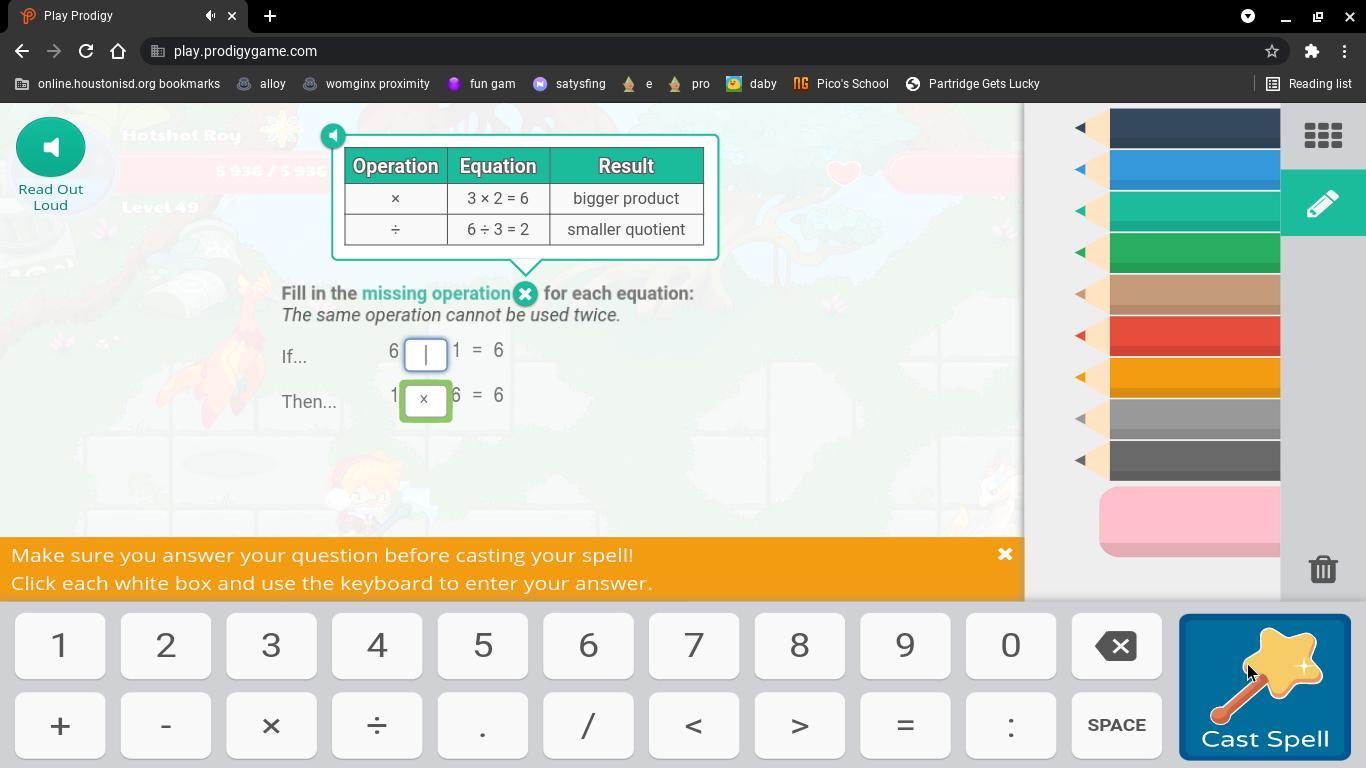The width and height of the screenshot is (1366, 768).
Task: Open the womginx proximity bookmark
Action: coord(366,84)
